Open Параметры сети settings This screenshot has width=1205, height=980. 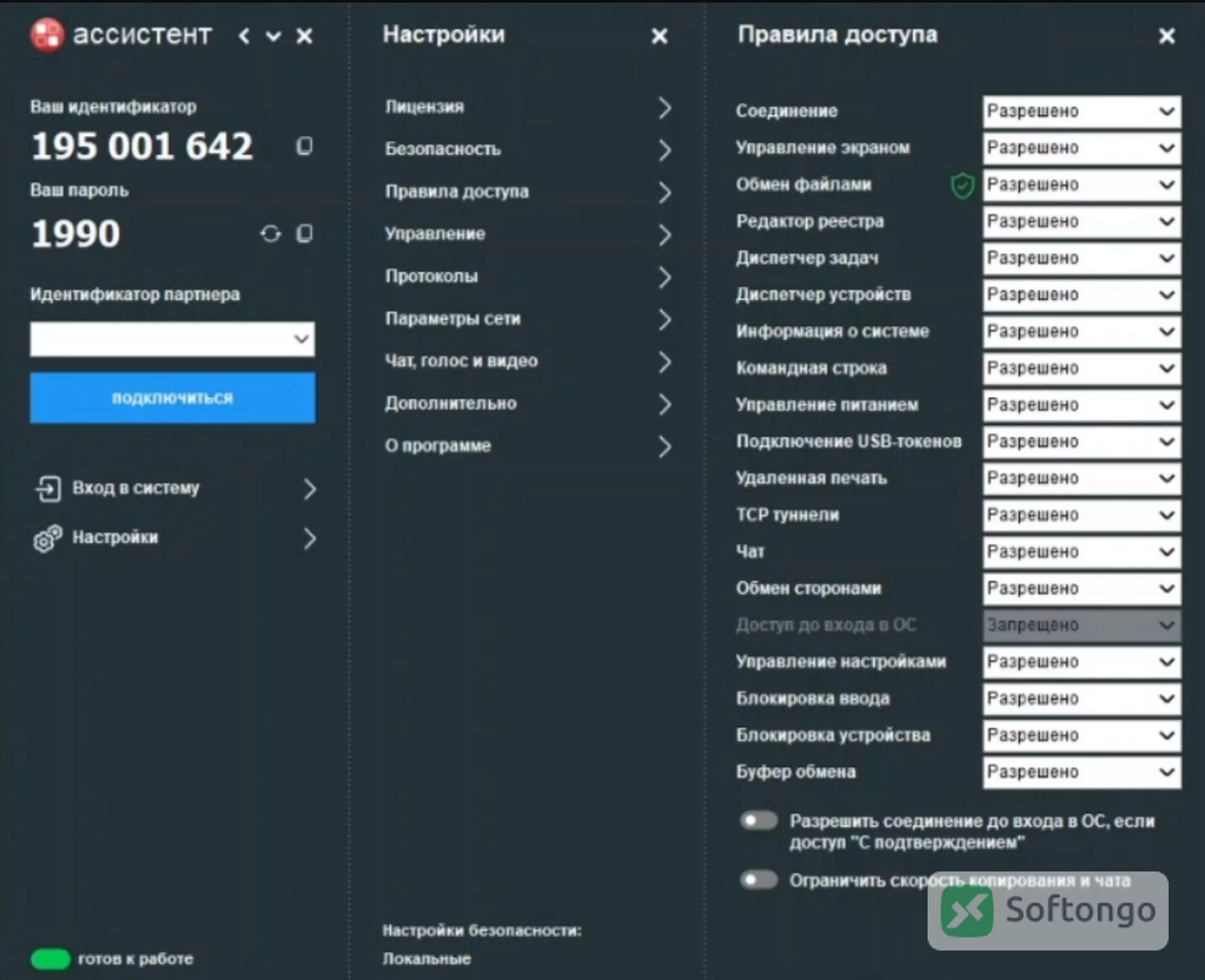pyautogui.click(x=528, y=319)
